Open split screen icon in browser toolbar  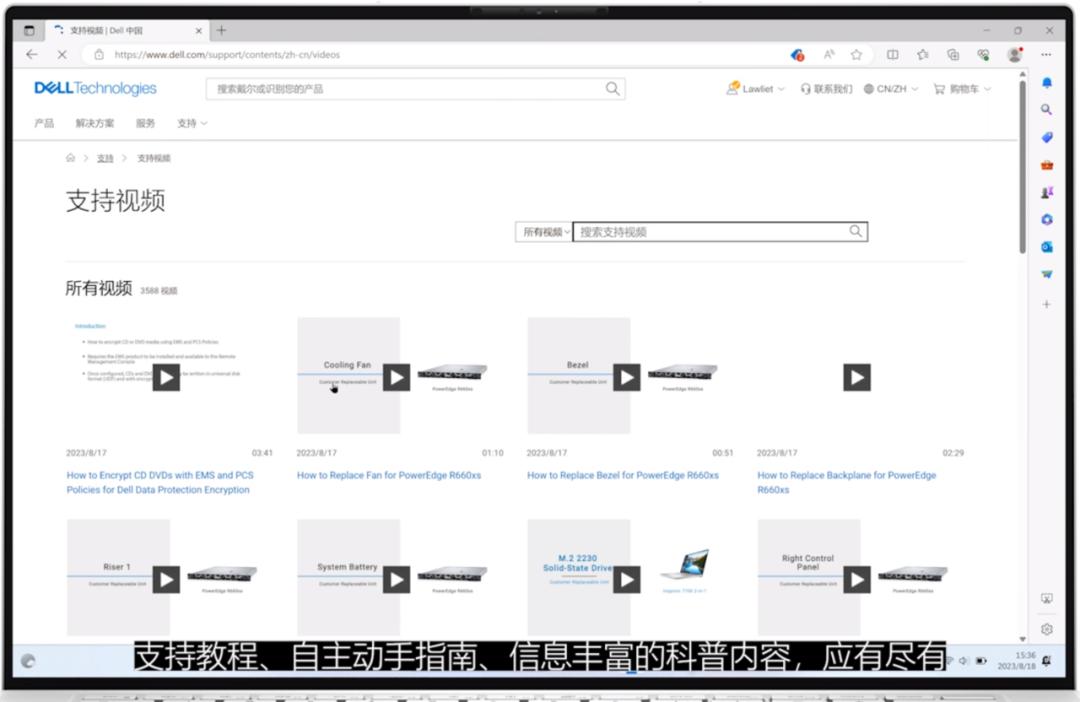pos(893,54)
